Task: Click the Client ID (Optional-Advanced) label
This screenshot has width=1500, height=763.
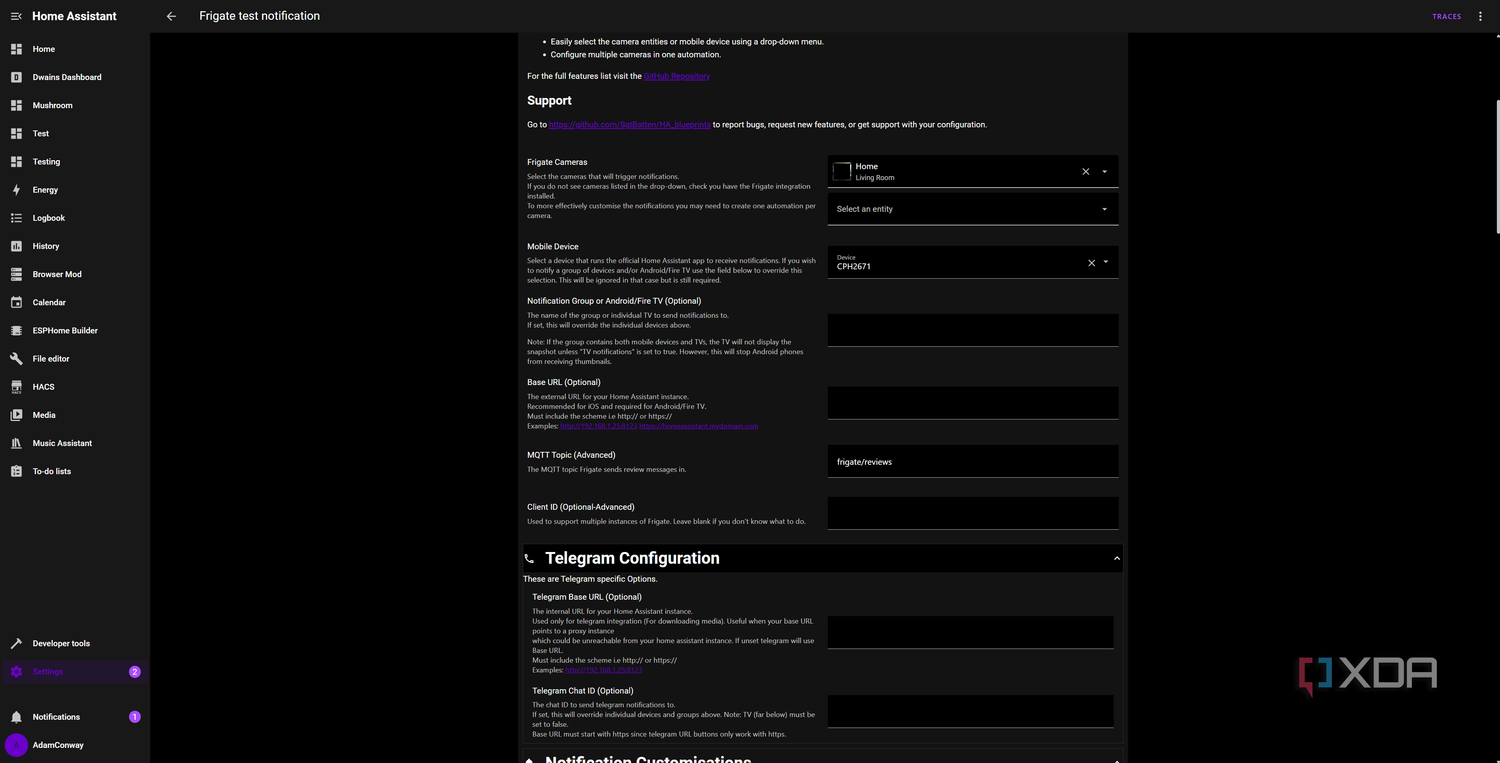Action: (x=581, y=507)
